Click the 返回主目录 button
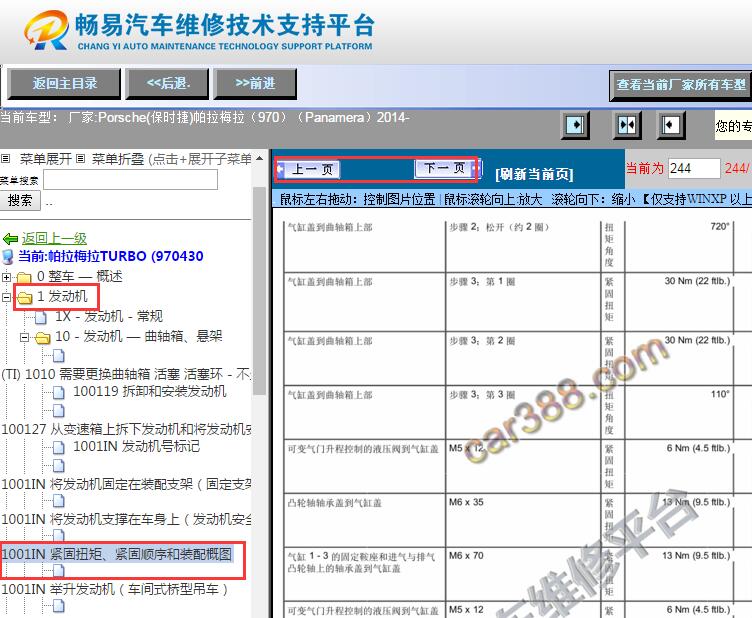Image resolution: width=752 pixels, height=618 pixels. point(64,84)
